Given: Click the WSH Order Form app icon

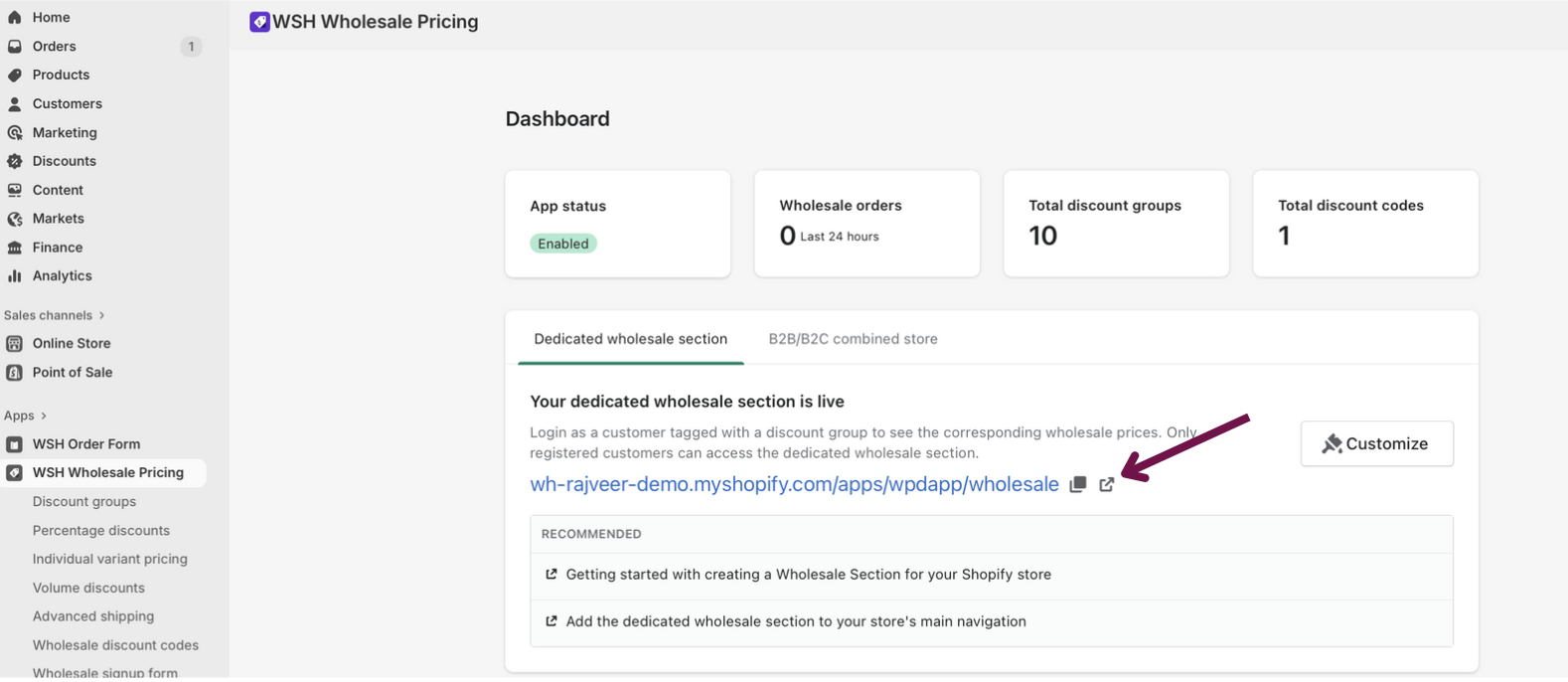Looking at the screenshot, I should 15,444.
